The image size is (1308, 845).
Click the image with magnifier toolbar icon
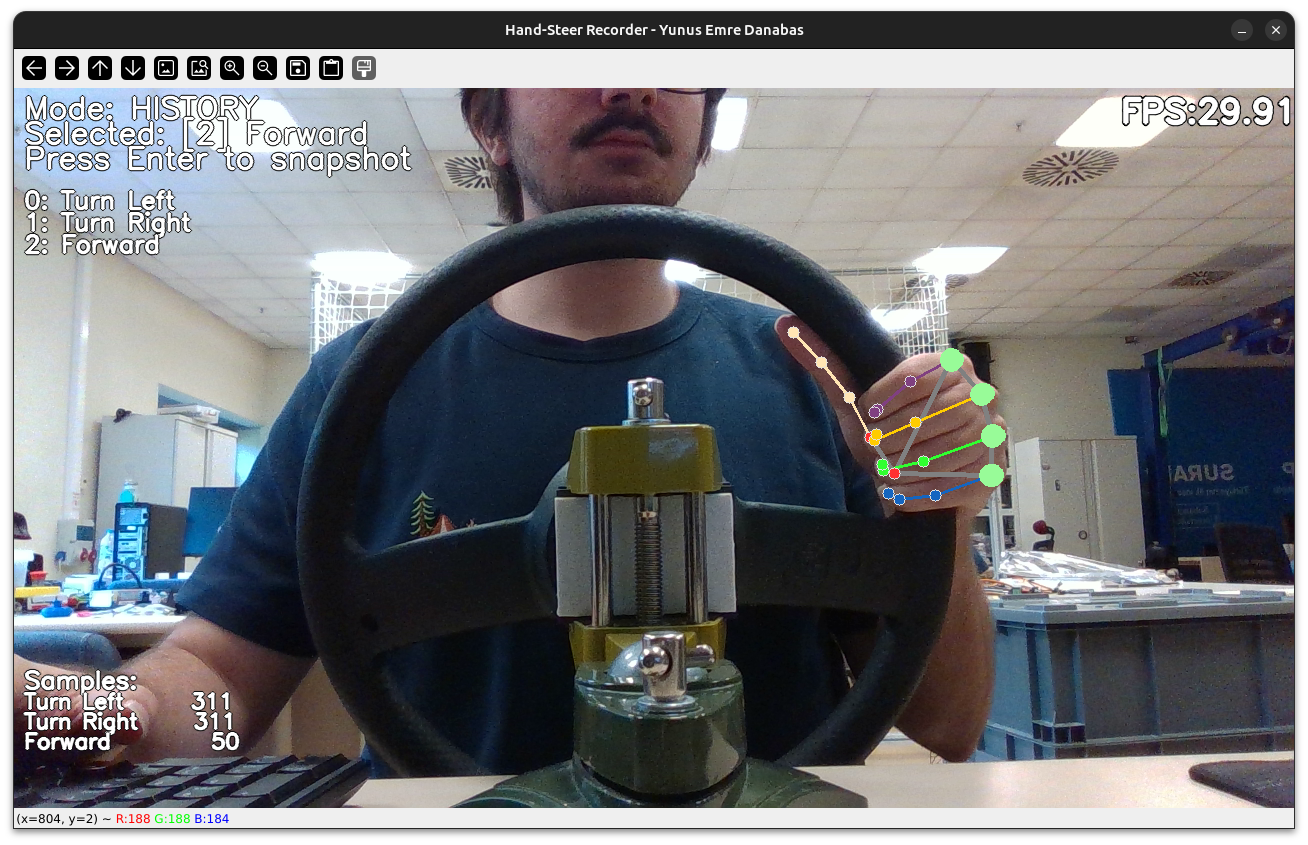pyautogui.click(x=199, y=68)
